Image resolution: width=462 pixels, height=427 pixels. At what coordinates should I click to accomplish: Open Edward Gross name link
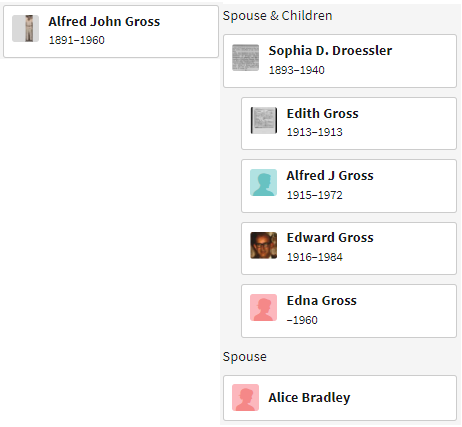coord(330,238)
